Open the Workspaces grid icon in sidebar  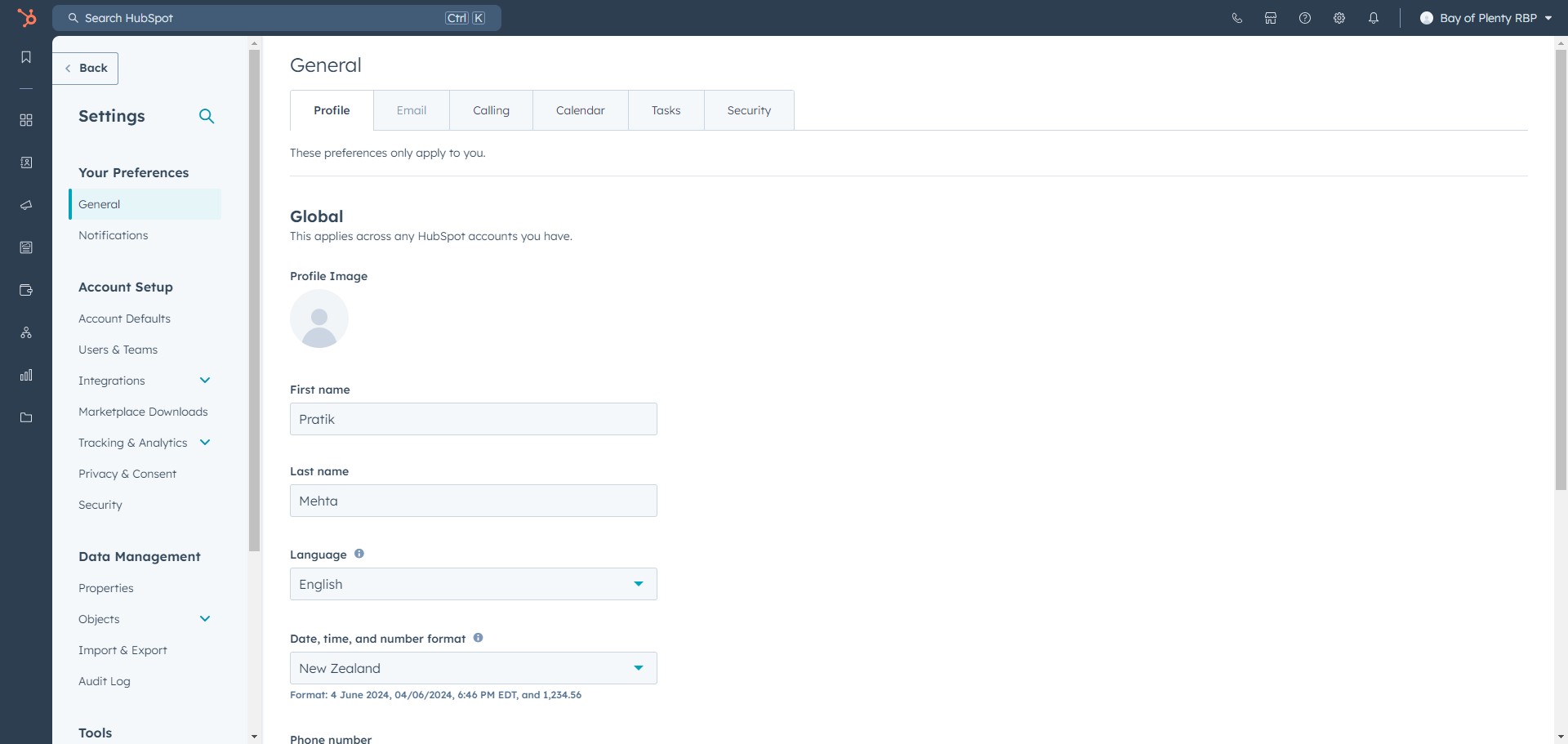[25, 120]
